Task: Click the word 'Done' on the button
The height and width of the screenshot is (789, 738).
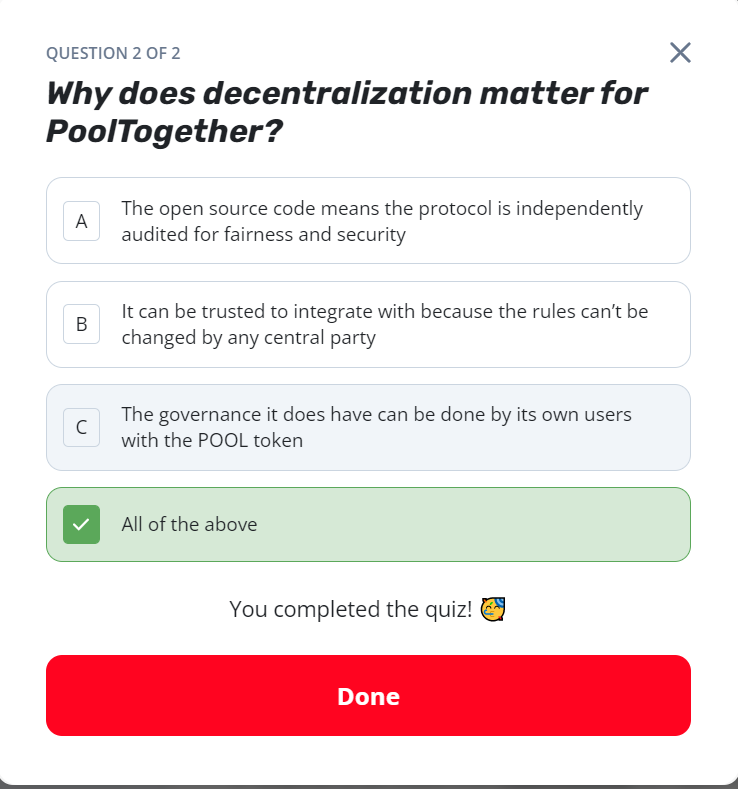Action: pyautogui.click(x=368, y=696)
